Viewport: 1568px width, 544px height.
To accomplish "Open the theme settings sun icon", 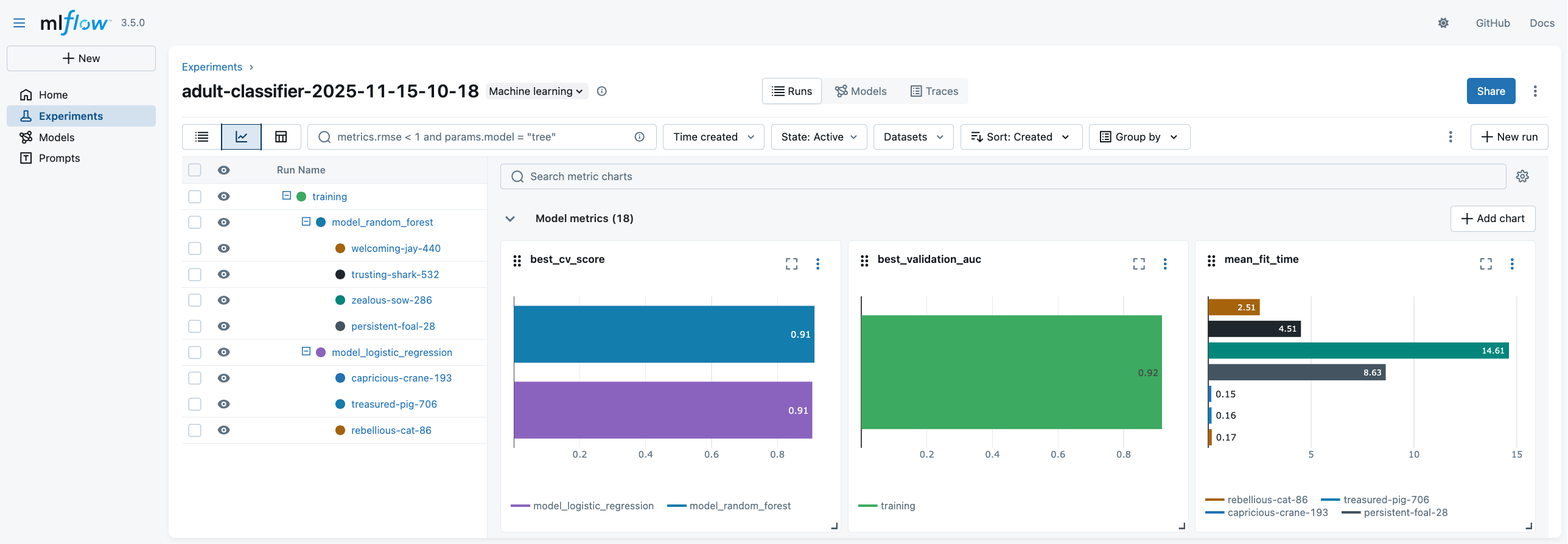I will click(x=1443, y=23).
